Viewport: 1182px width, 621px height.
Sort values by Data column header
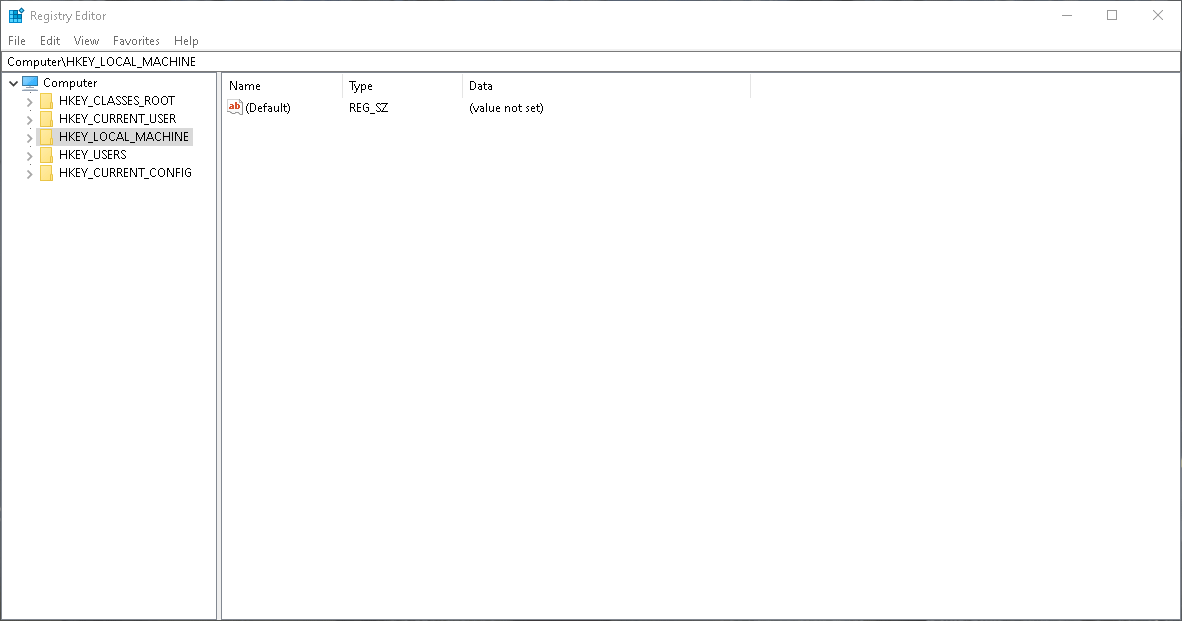click(607, 86)
